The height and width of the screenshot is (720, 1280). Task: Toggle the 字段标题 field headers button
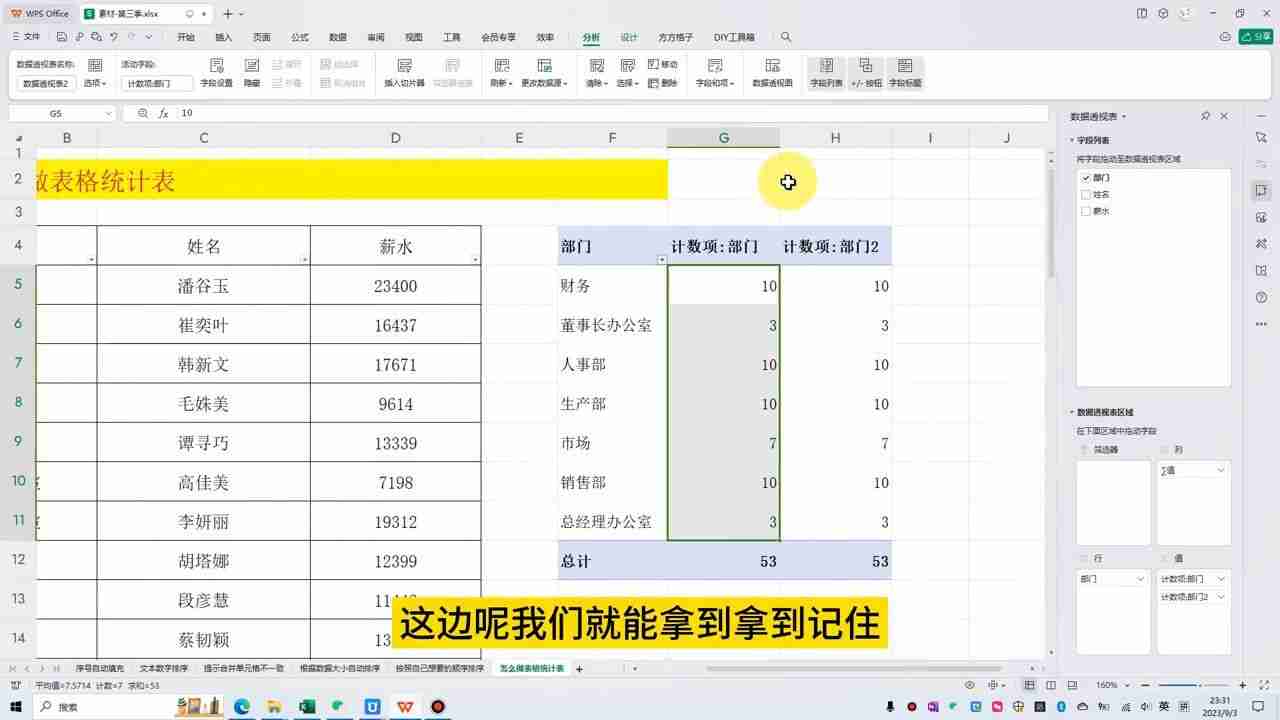click(x=905, y=73)
